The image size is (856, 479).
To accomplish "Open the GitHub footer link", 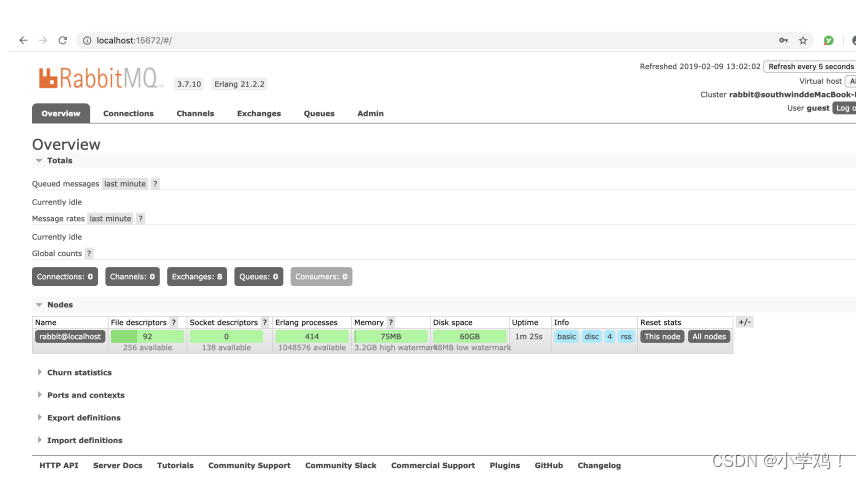I will [549, 465].
